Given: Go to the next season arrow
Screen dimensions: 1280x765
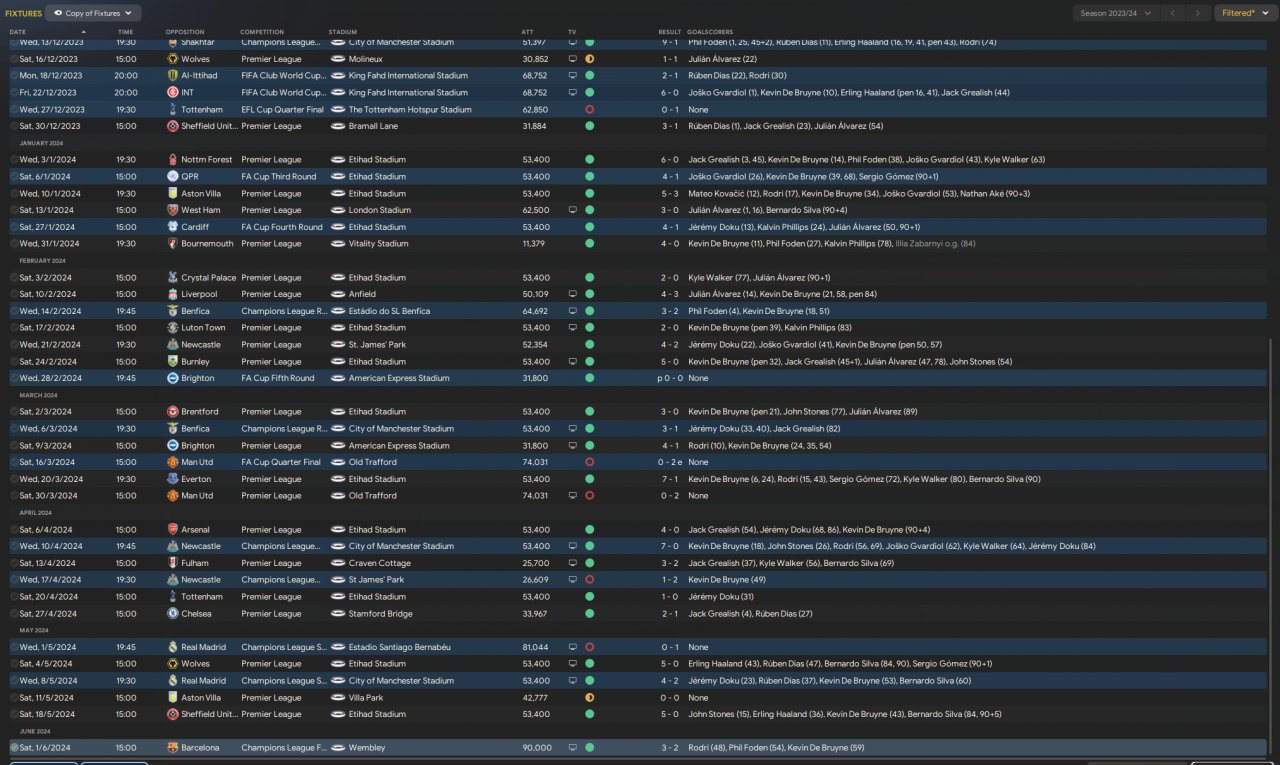Looking at the screenshot, I should tap(1197, 13).
